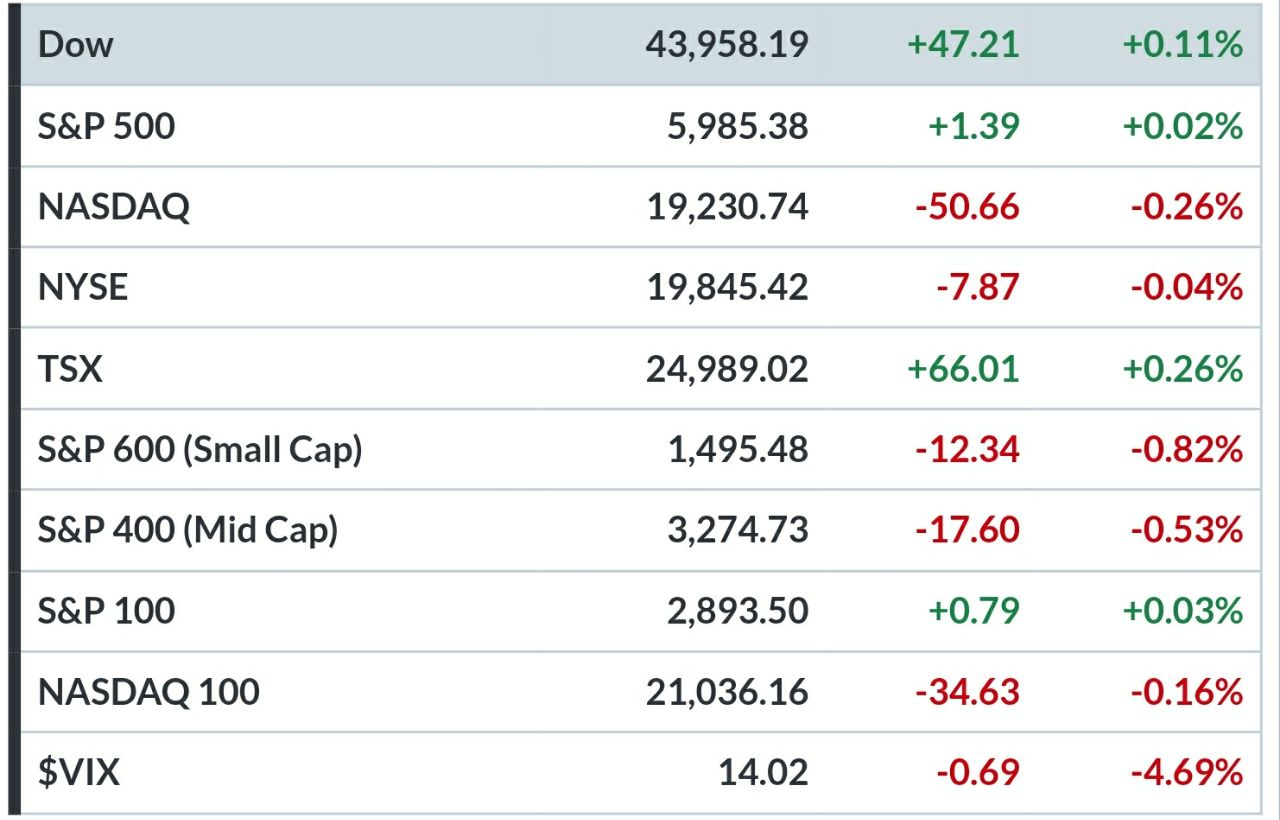Click the NASDAQ index name
This screenshot has width=1280, height=820.
(113, 207)
